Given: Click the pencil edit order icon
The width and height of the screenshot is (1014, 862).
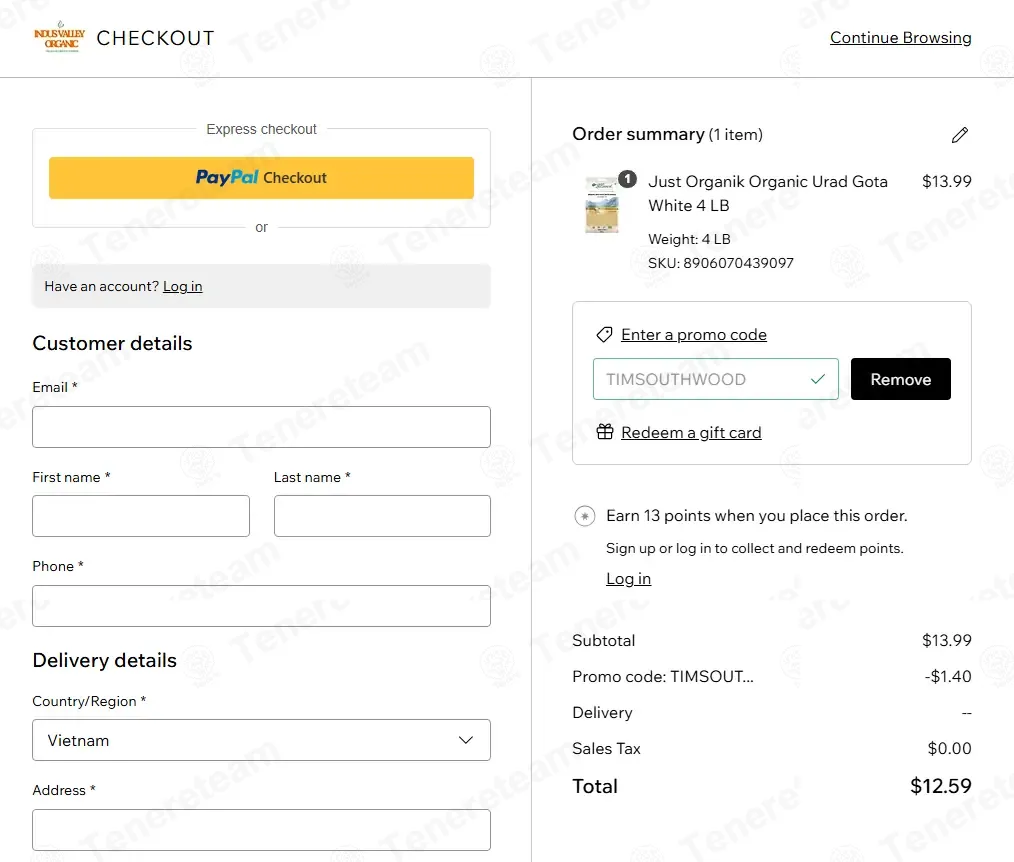Looking at the screenshot, I should (x=960, y=135).
